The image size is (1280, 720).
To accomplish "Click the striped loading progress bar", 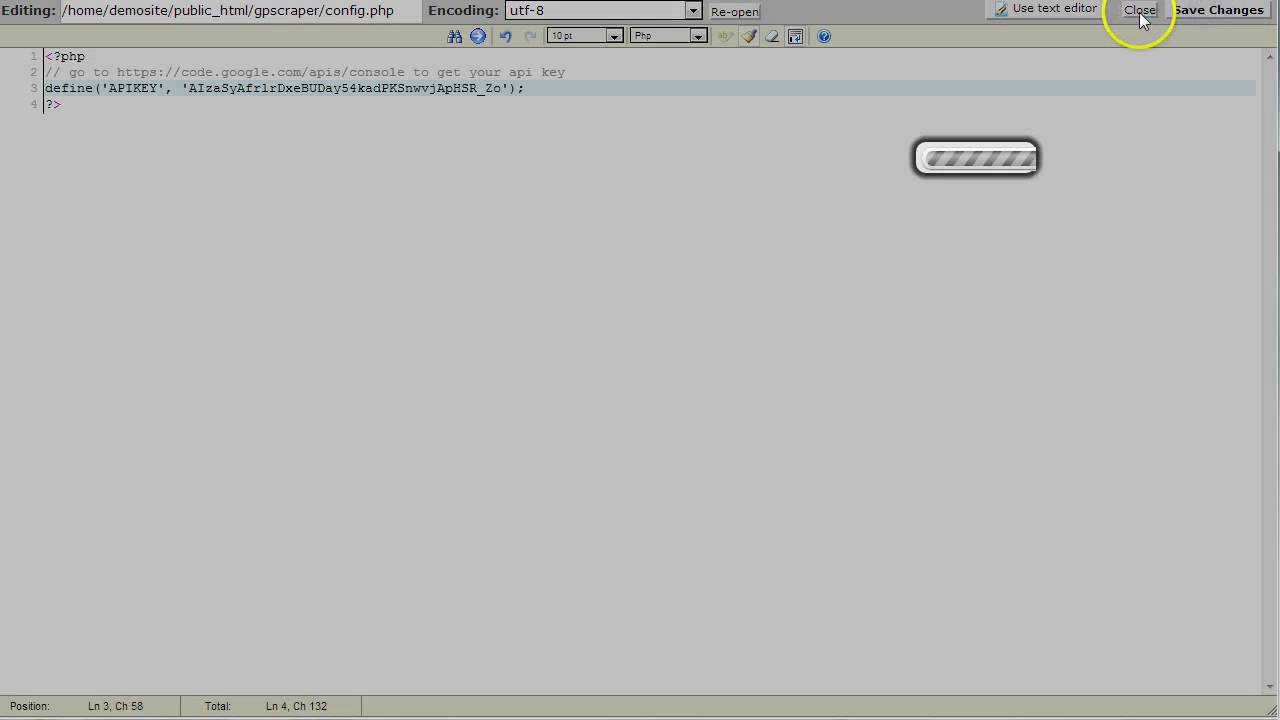I will (977, 158).
